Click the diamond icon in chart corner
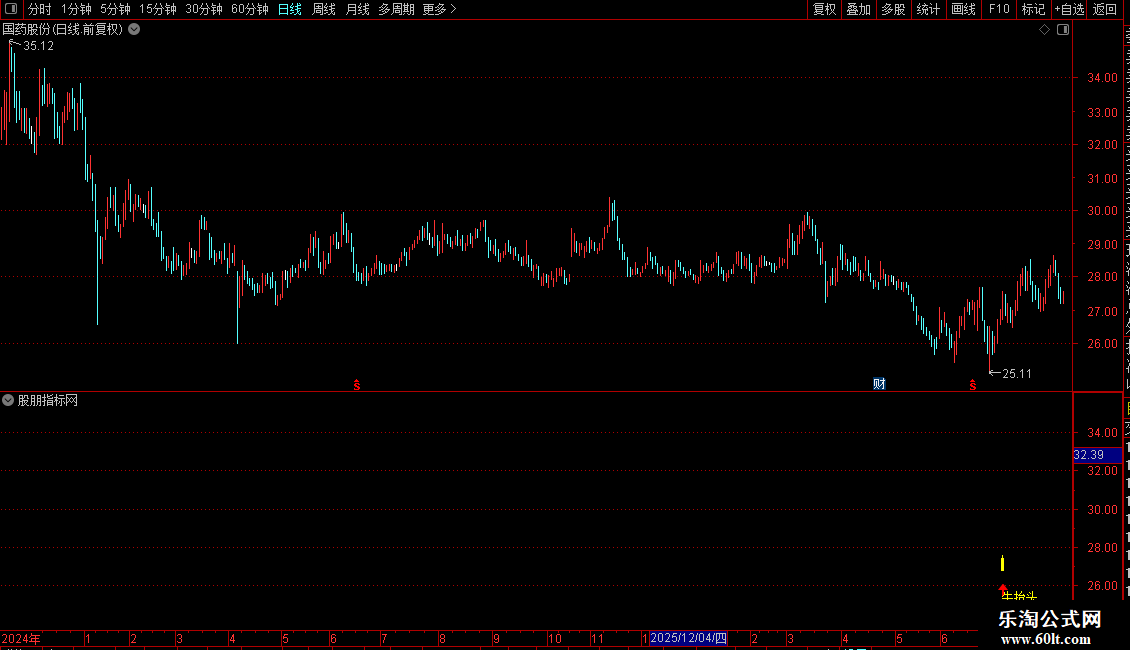The height and width of the screenshot is (650, 1130). (x=1044, y=30)
